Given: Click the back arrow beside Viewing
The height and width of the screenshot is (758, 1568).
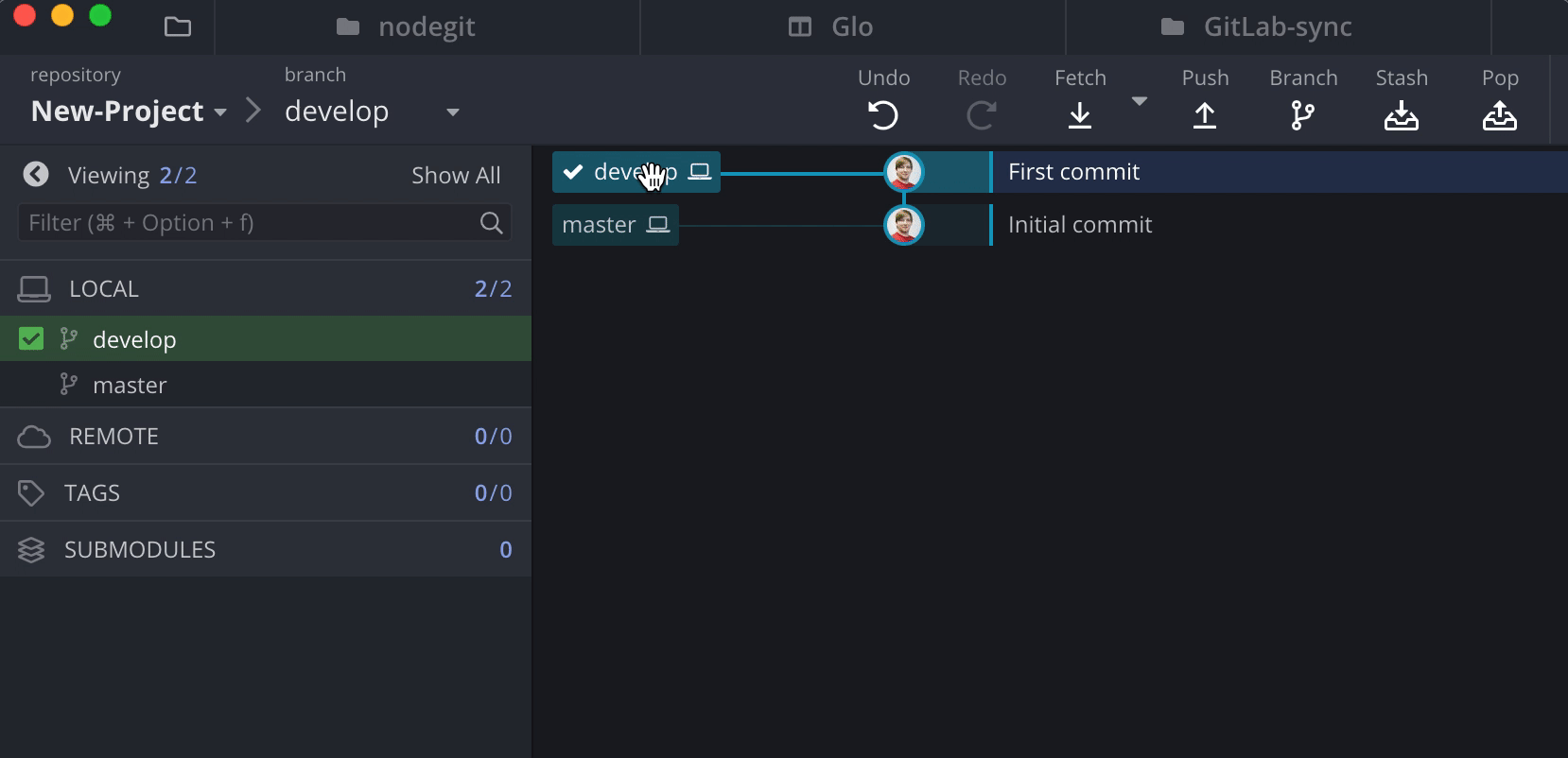Looking at the screenshot, I should (x=36, y=174).
